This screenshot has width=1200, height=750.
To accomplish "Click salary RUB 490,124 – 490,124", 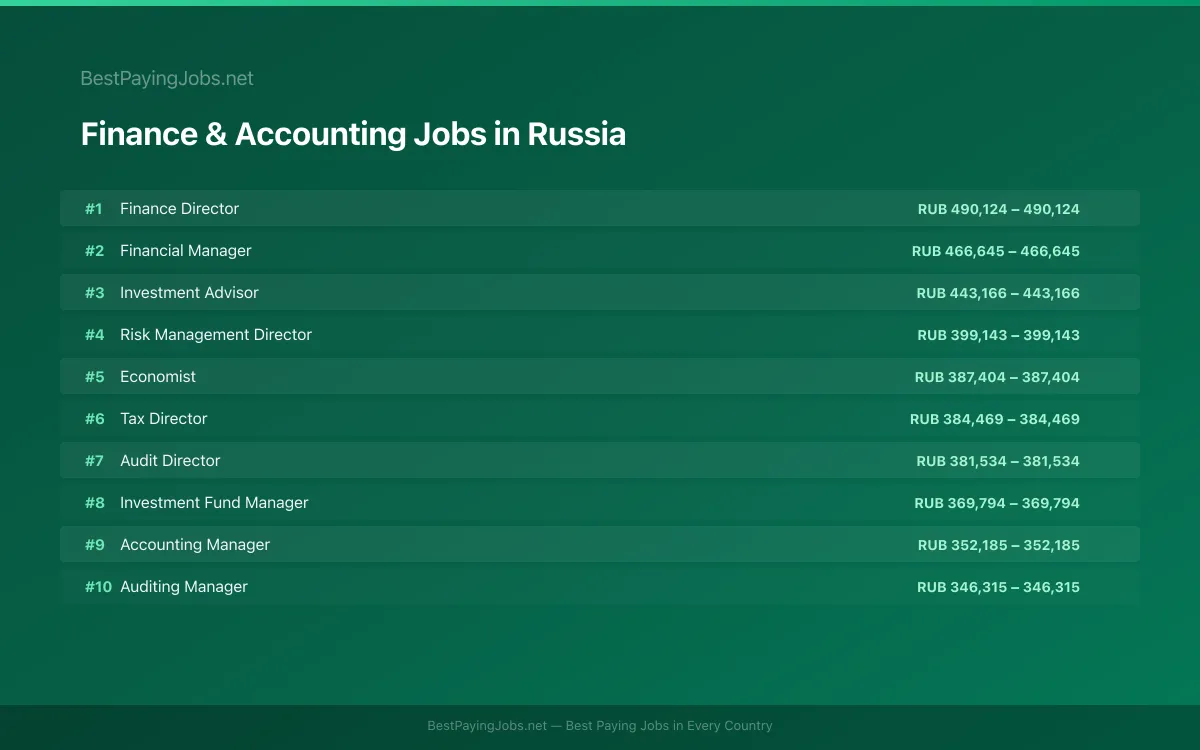I will tap(999, 209).
